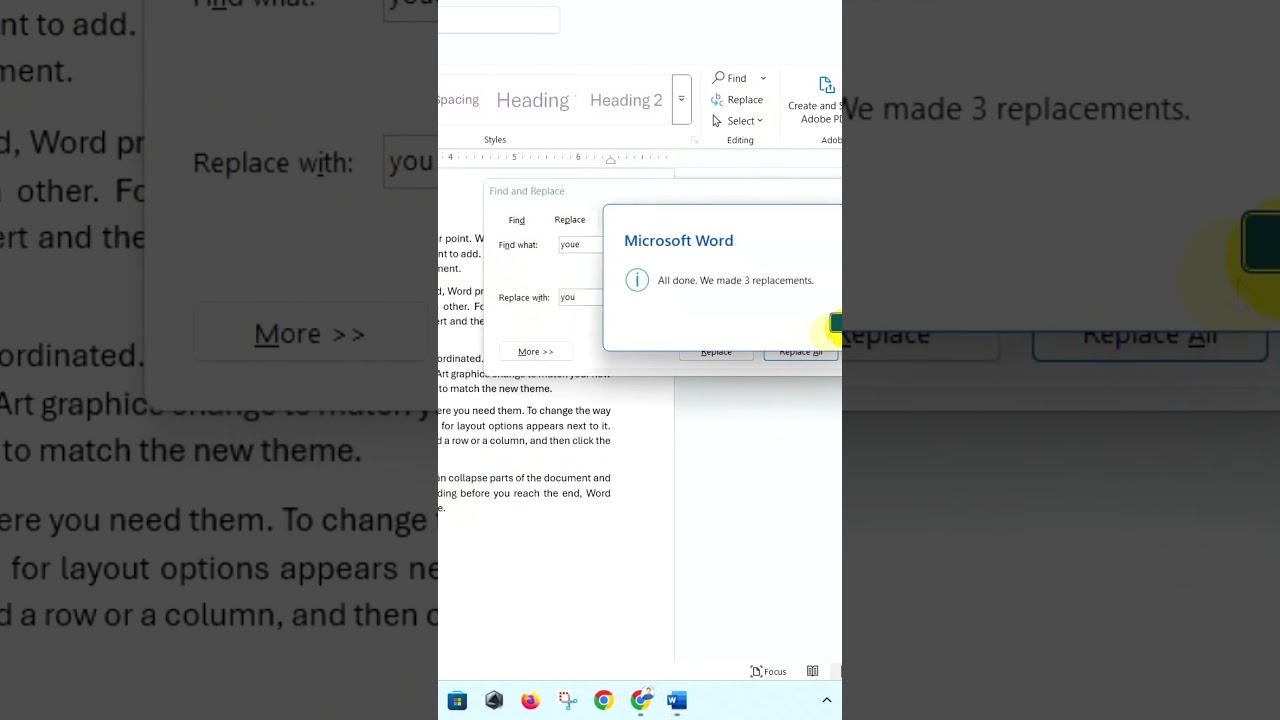Click the Replace with input field
This screenshot has height=720, width=1280.
[580, 297]
